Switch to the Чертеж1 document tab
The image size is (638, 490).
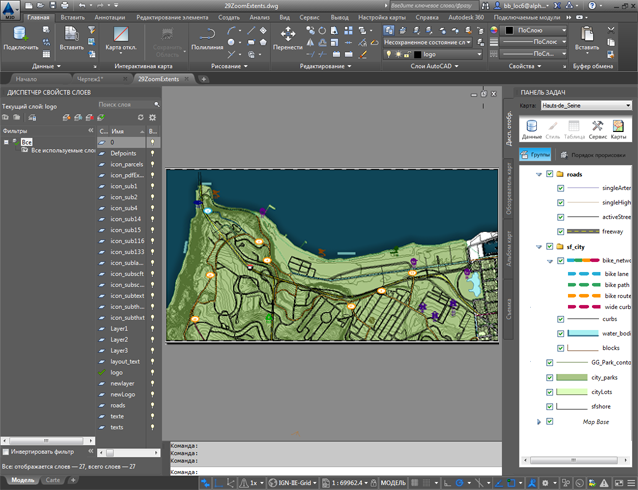(89, 78)
